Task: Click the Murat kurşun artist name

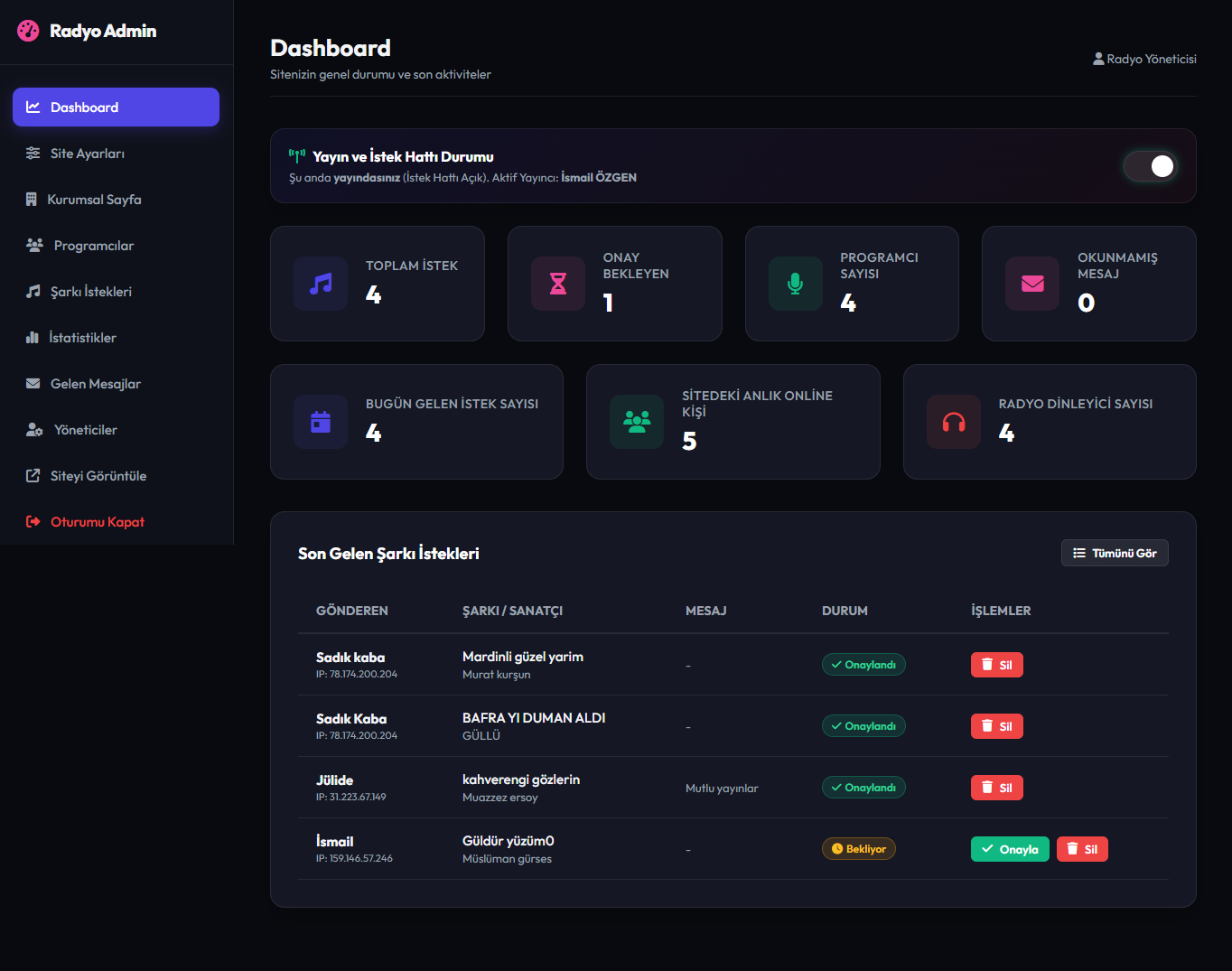Action: 496,675
